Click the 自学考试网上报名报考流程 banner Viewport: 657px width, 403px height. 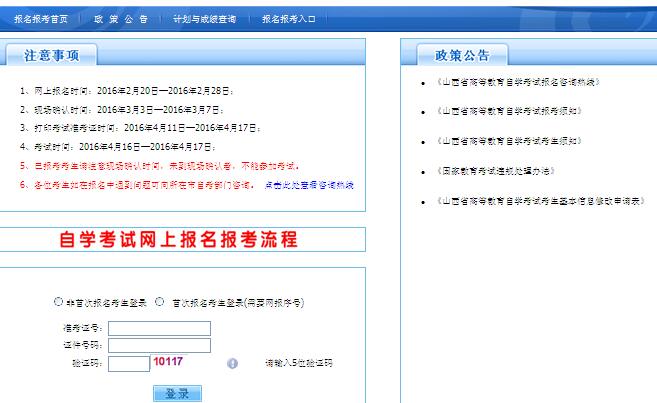[179, 239]
